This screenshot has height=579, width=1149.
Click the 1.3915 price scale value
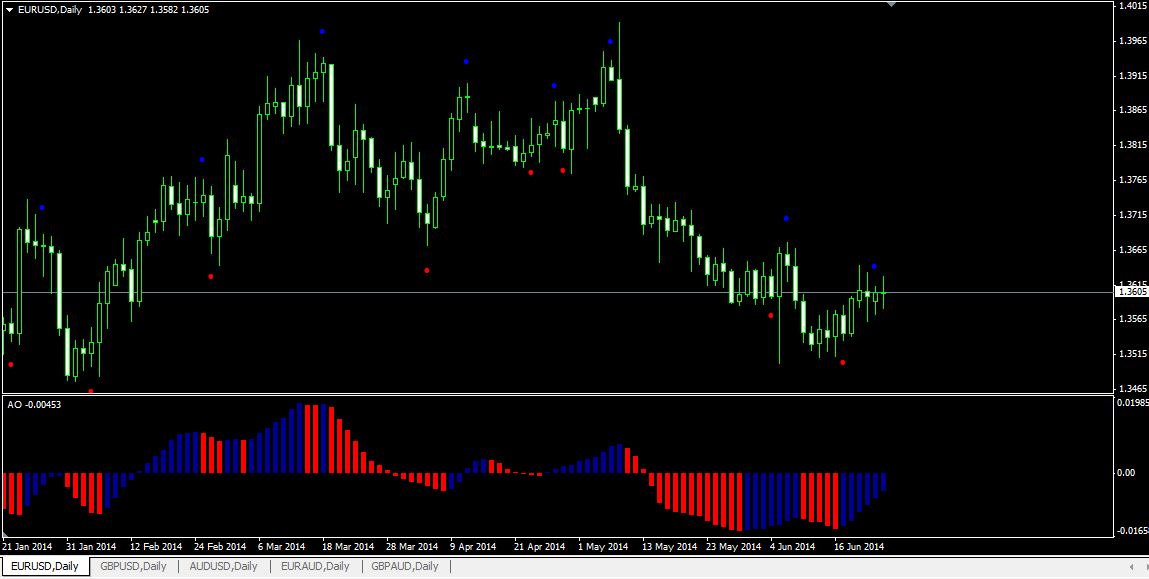click(1132, 75)
